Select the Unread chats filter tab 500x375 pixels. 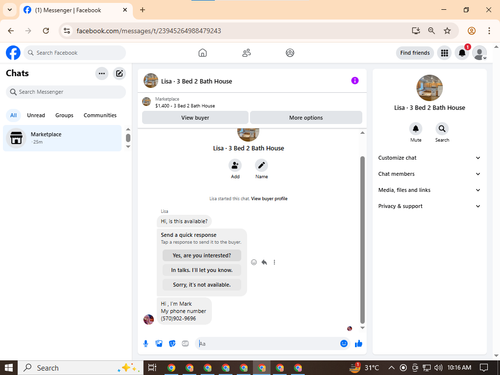pyautogui.click(x=36, y=115)
